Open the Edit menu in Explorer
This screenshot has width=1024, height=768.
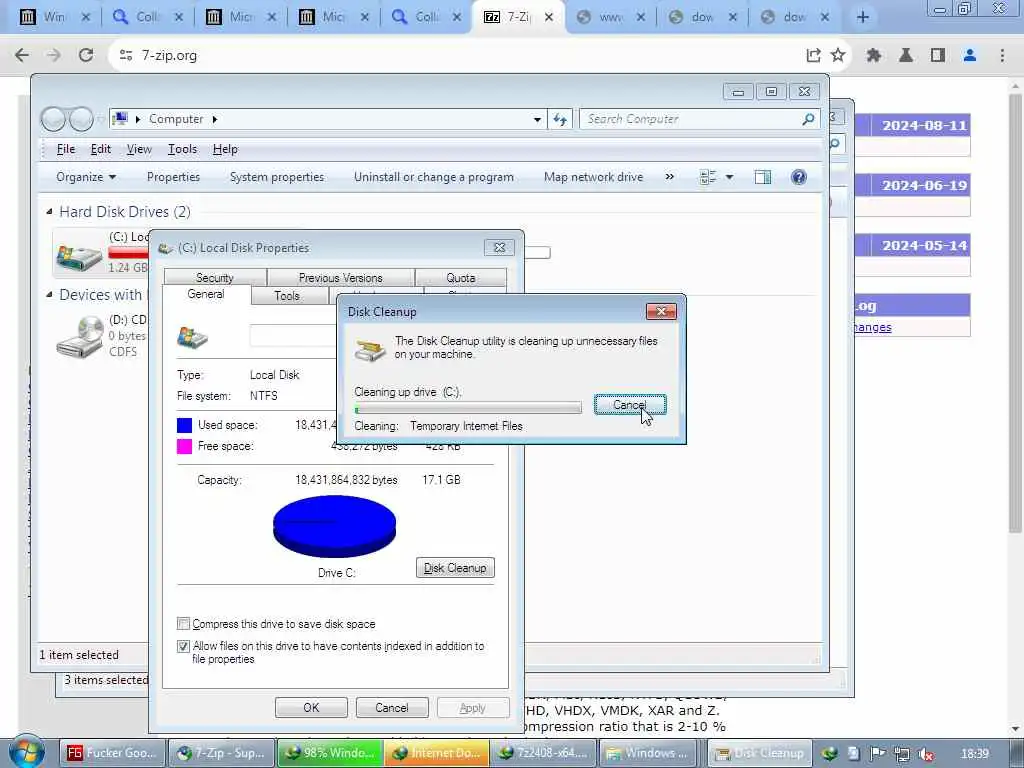(101, 149)
